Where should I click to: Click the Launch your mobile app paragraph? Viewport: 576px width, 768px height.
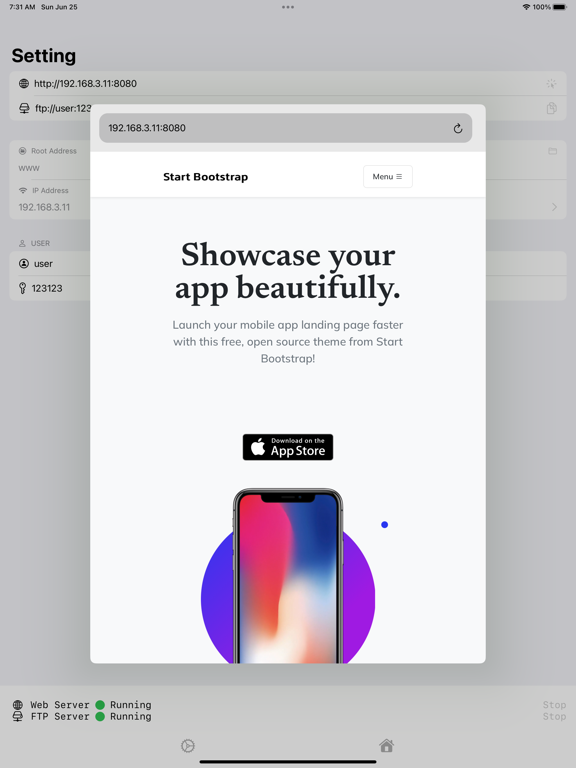pos(288,342)
